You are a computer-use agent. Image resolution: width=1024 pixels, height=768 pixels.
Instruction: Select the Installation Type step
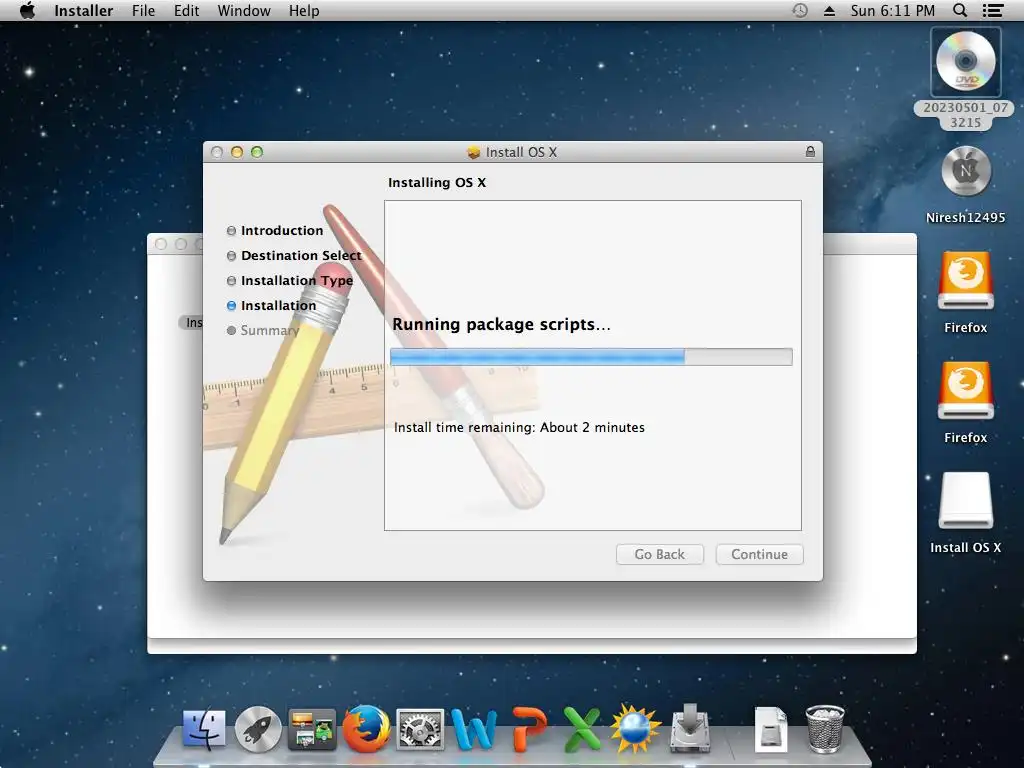[x=290, y=281]
